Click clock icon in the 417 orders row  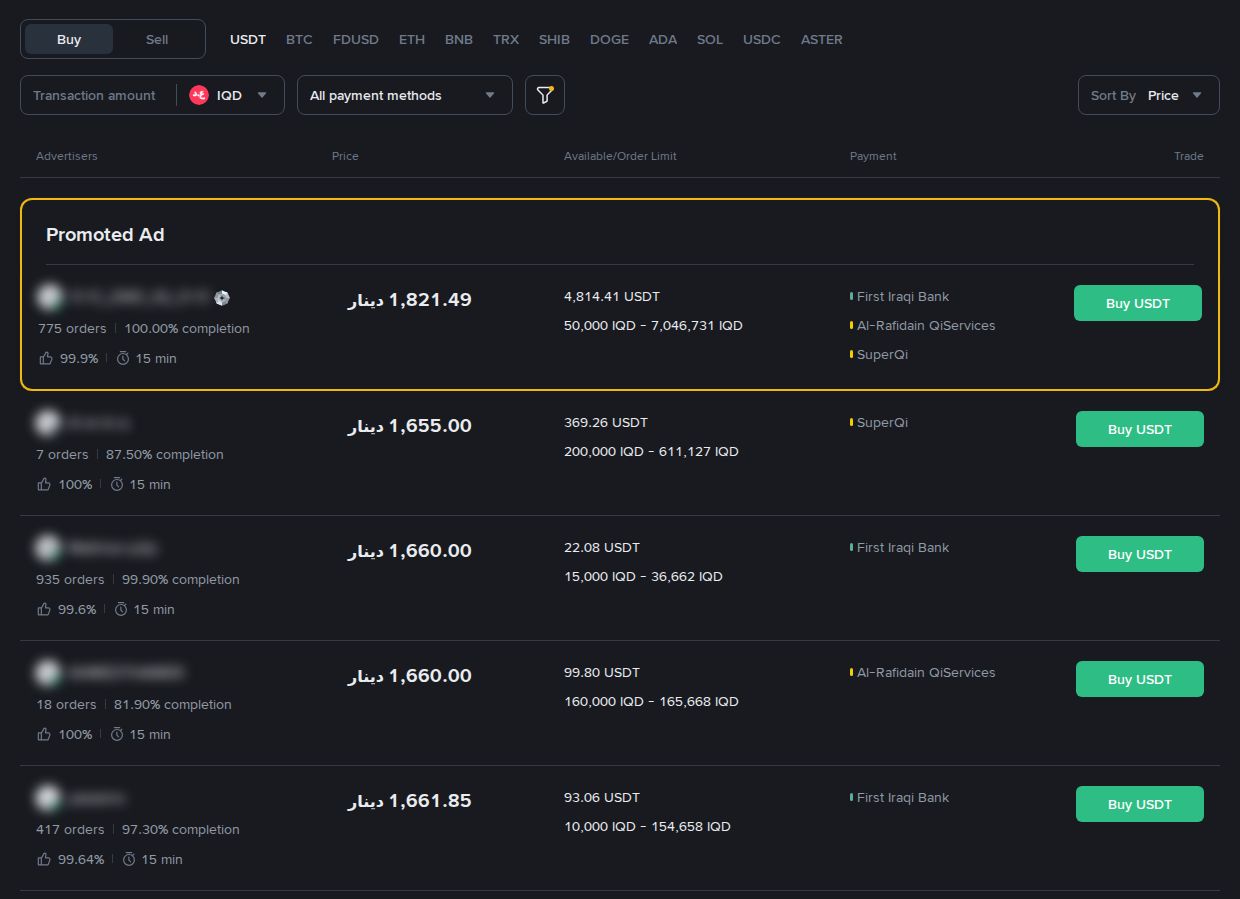129,859
